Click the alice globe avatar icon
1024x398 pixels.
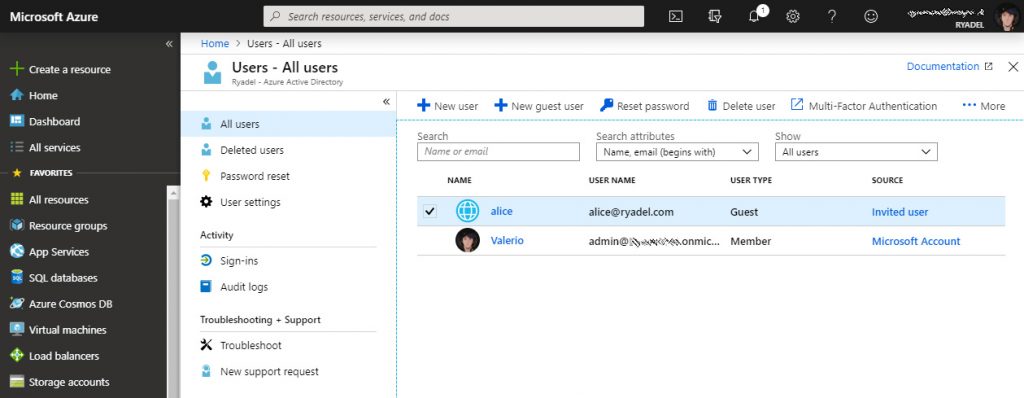(468, 211)
